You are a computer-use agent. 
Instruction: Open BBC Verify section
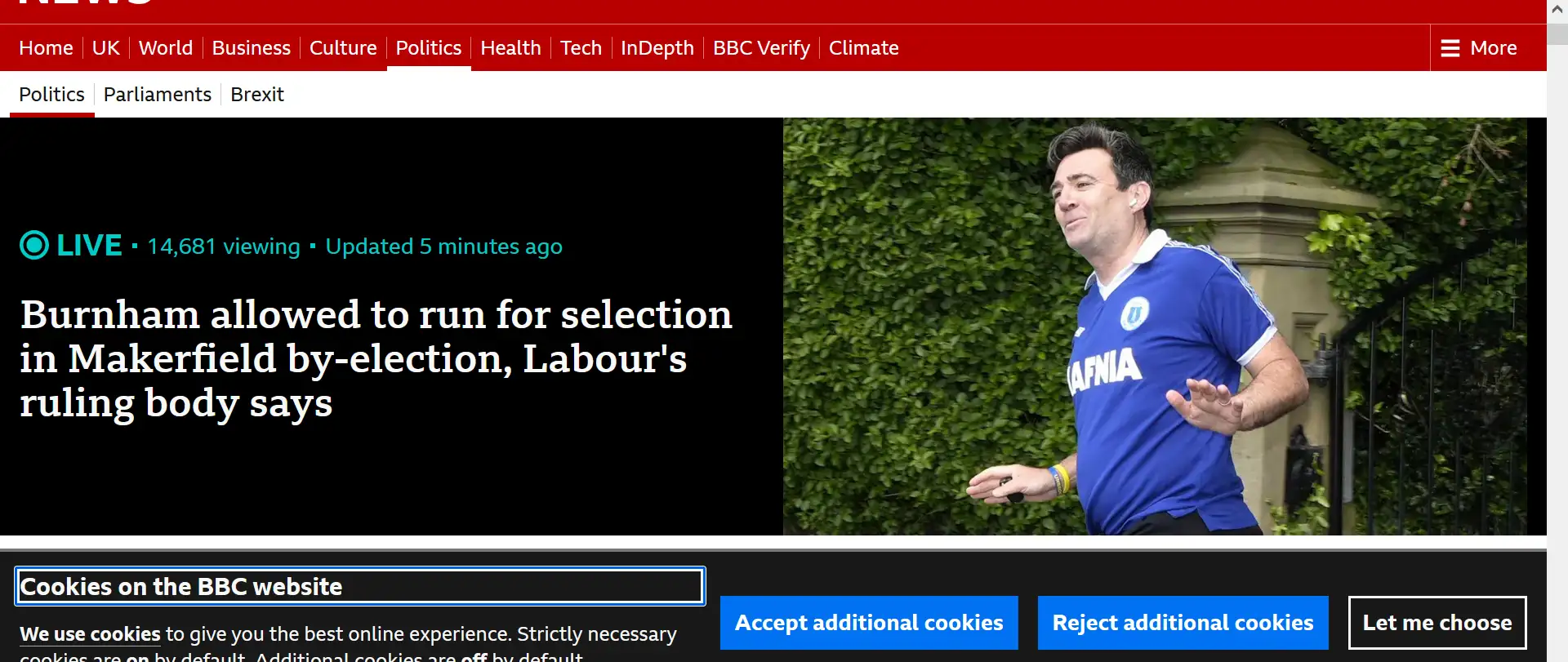761,48
